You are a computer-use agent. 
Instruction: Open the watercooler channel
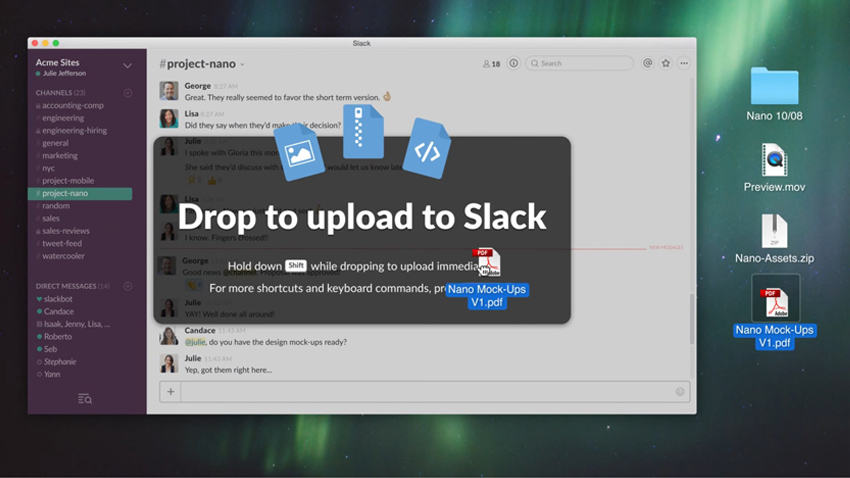[63, 256]
